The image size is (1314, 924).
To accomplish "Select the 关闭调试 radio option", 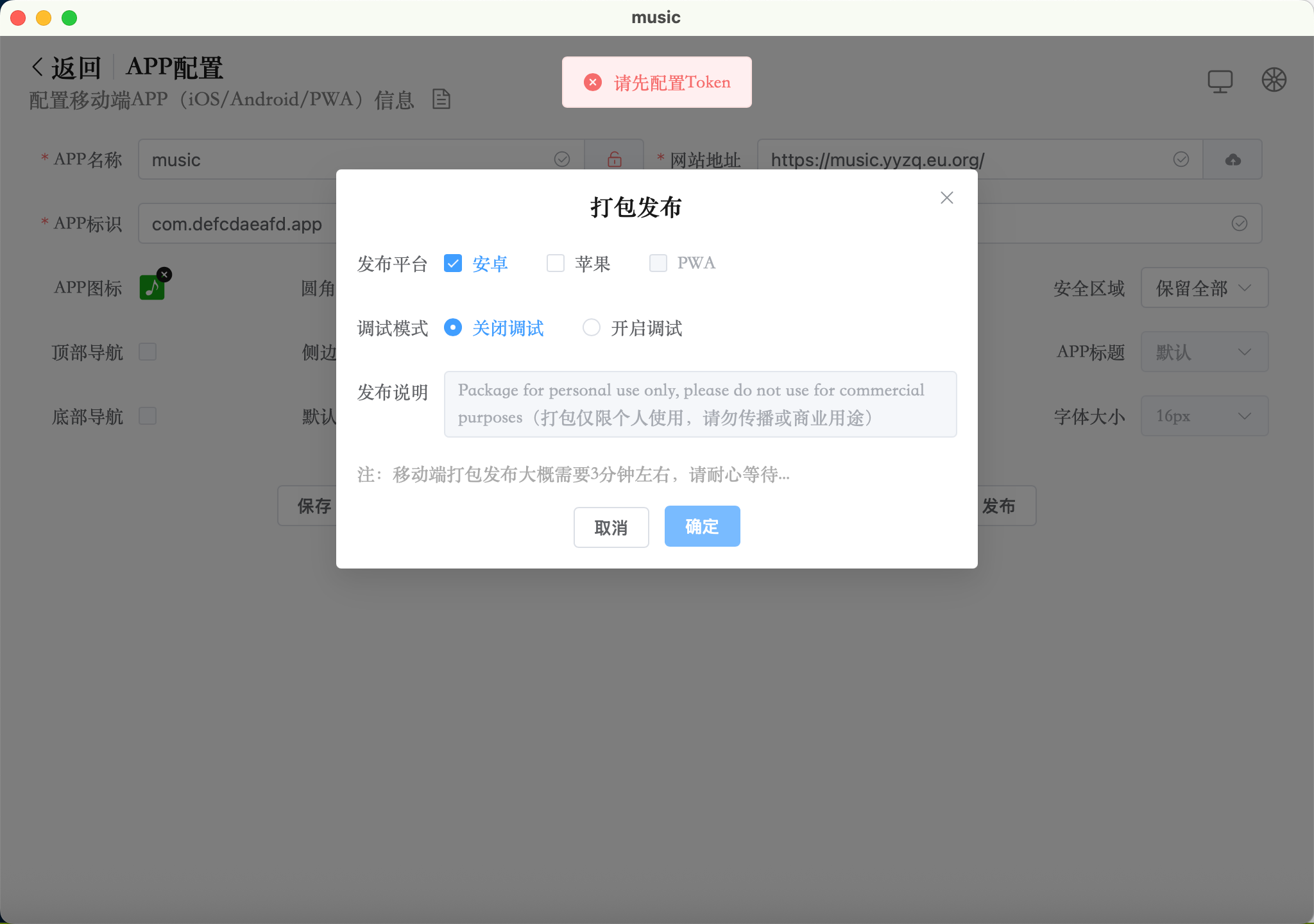I will [x=453, y=328].
